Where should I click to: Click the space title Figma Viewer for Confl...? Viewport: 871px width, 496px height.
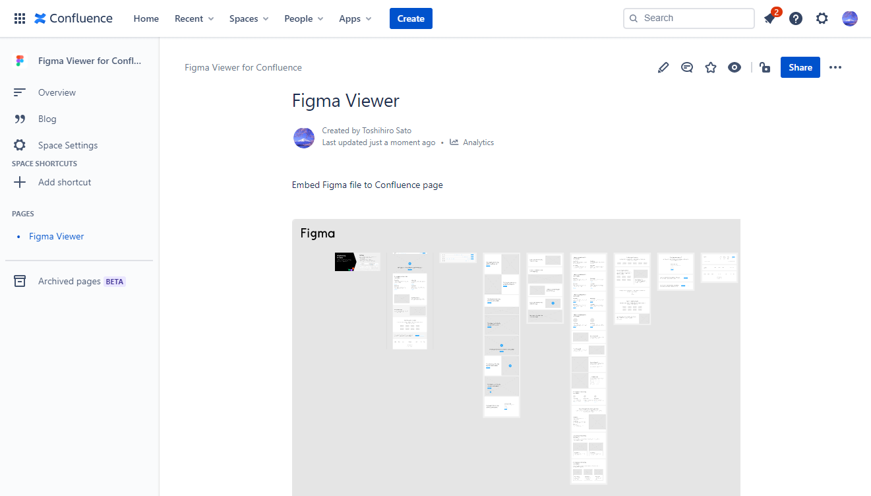pos(89,61)
